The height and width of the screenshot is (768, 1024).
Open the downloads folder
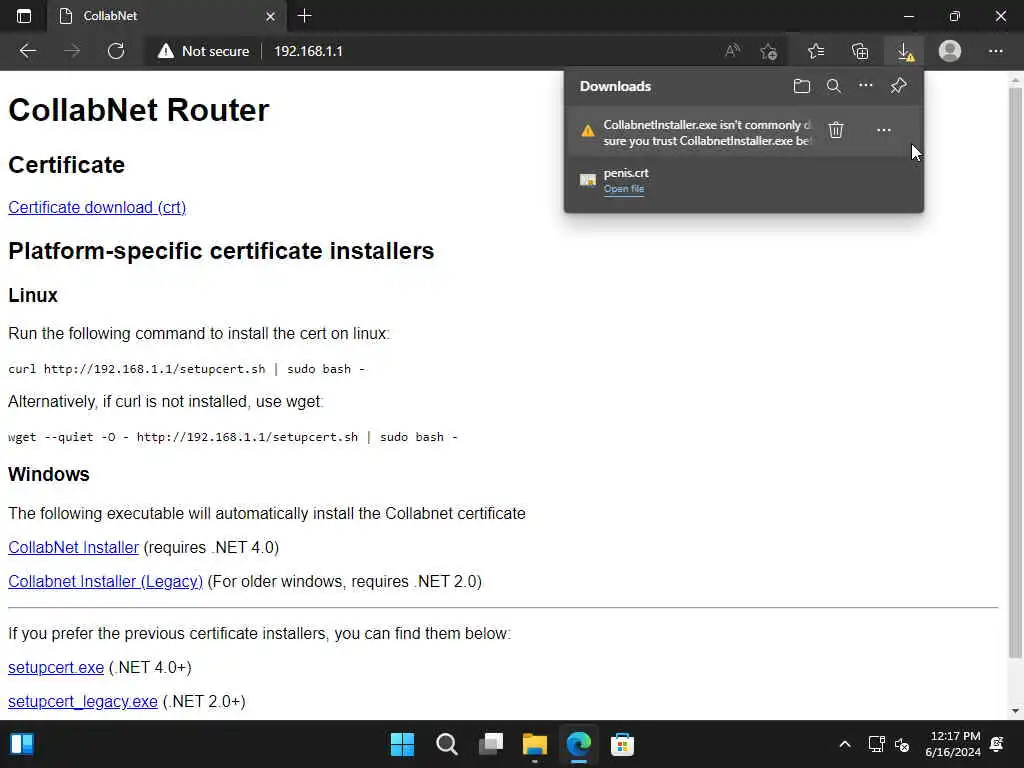[801, 86]
